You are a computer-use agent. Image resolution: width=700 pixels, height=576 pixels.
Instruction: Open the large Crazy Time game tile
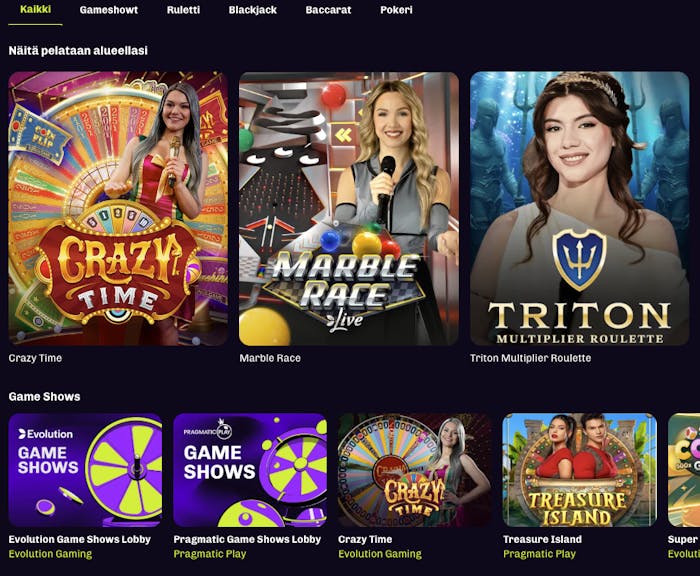click(118, 209)
